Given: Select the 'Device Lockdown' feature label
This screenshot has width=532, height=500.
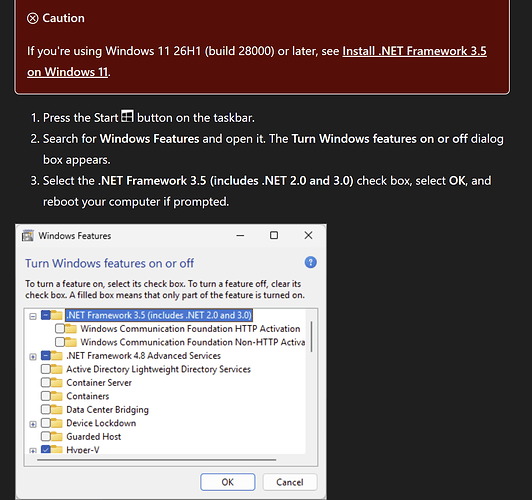Looking at the screenshot, I should (x=101, y=423).
